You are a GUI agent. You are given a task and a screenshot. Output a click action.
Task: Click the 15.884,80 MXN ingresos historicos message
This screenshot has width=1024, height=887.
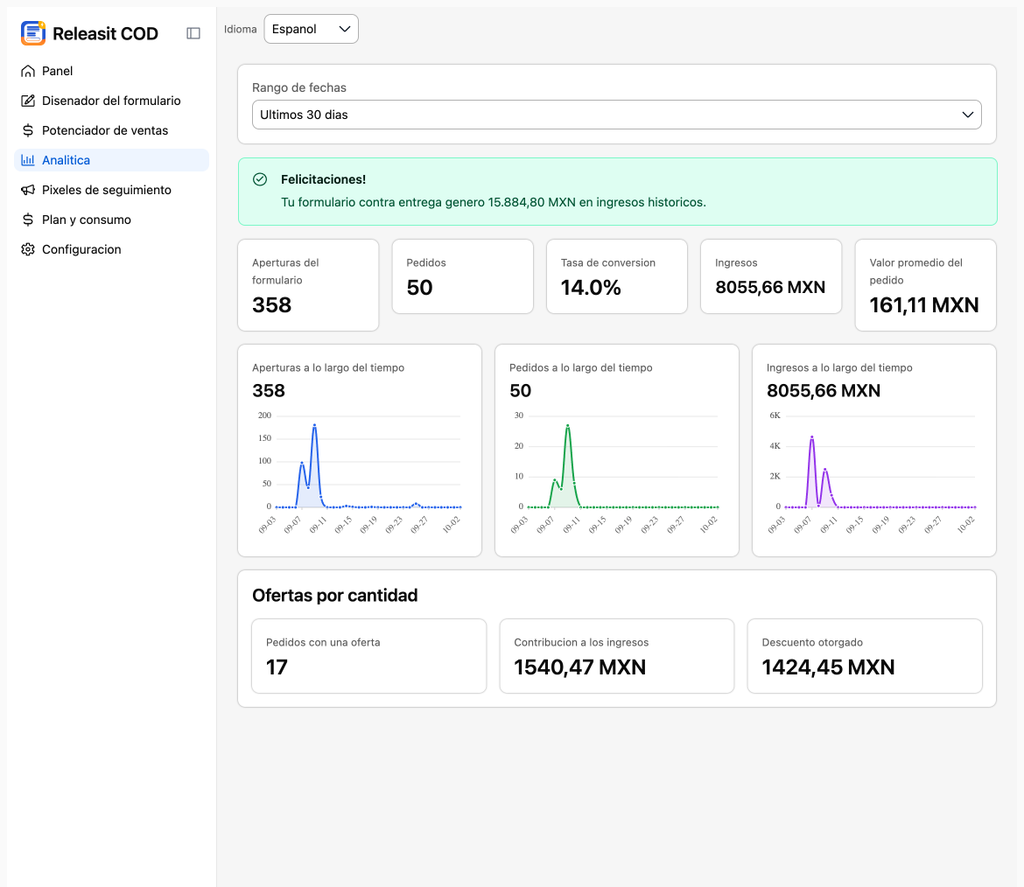pos(494,202)
